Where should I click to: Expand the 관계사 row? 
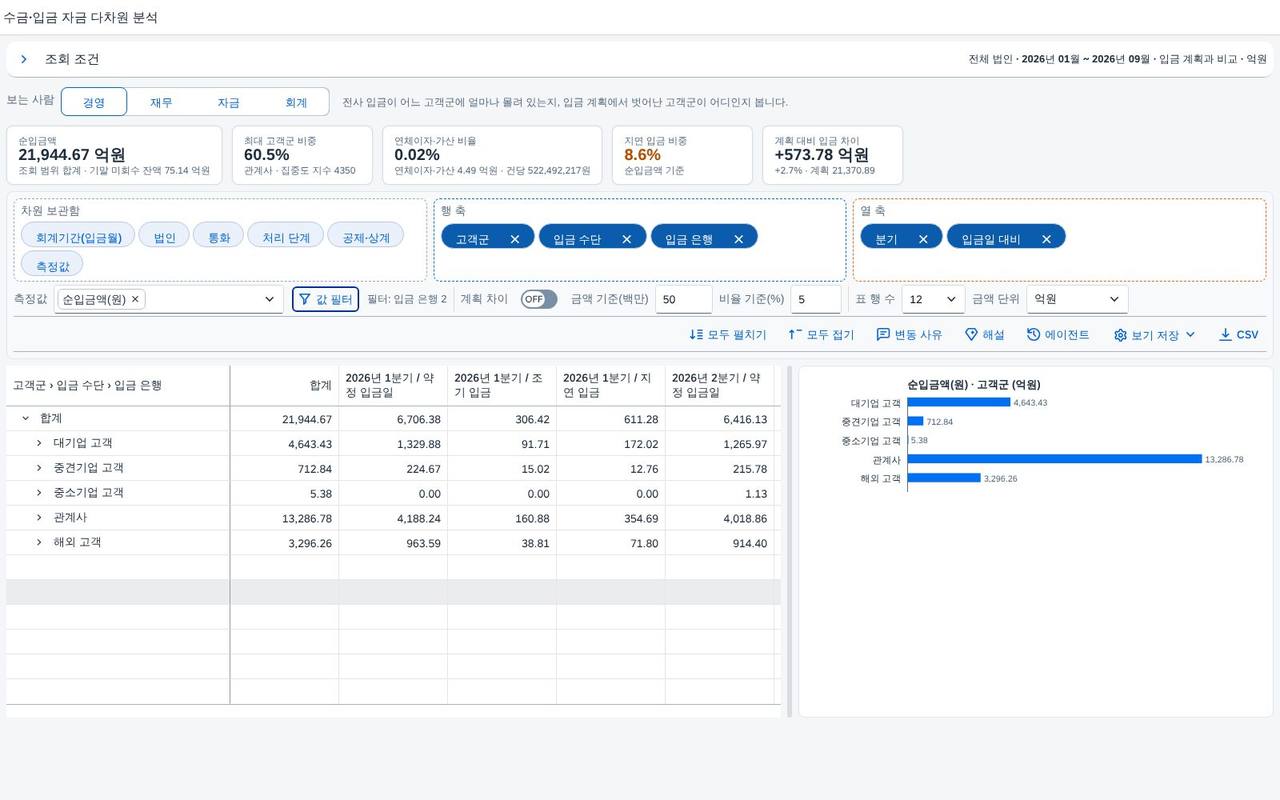(39, 517)
